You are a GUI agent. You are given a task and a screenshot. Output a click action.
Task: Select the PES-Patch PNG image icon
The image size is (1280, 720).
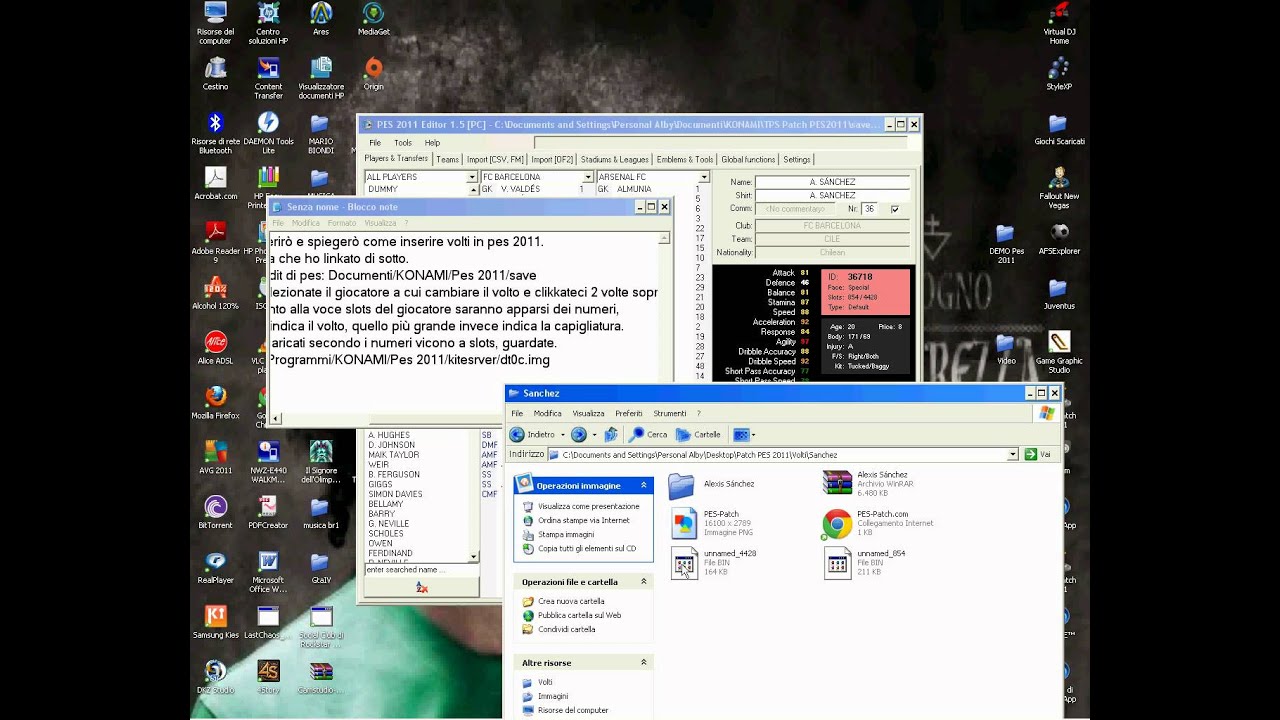click(684, 523)
